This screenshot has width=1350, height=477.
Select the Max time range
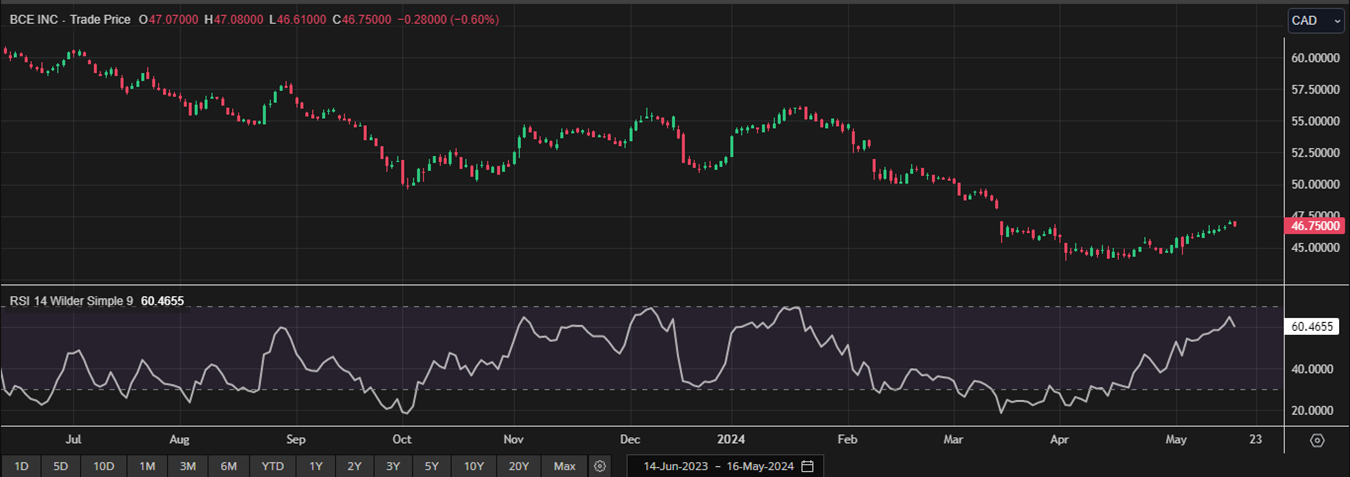(x=564, y=466)
